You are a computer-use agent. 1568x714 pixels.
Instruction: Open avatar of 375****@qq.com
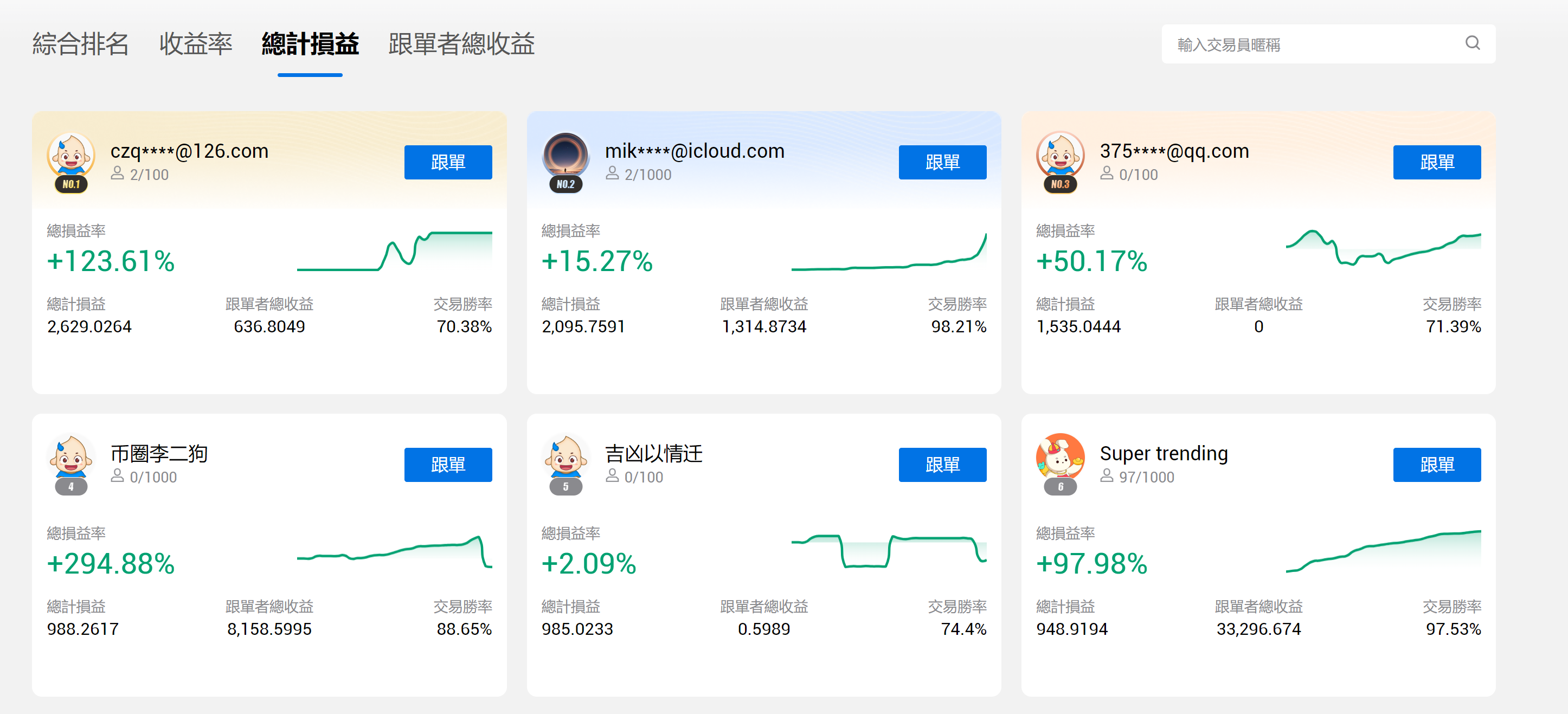tap(1060, 155)
